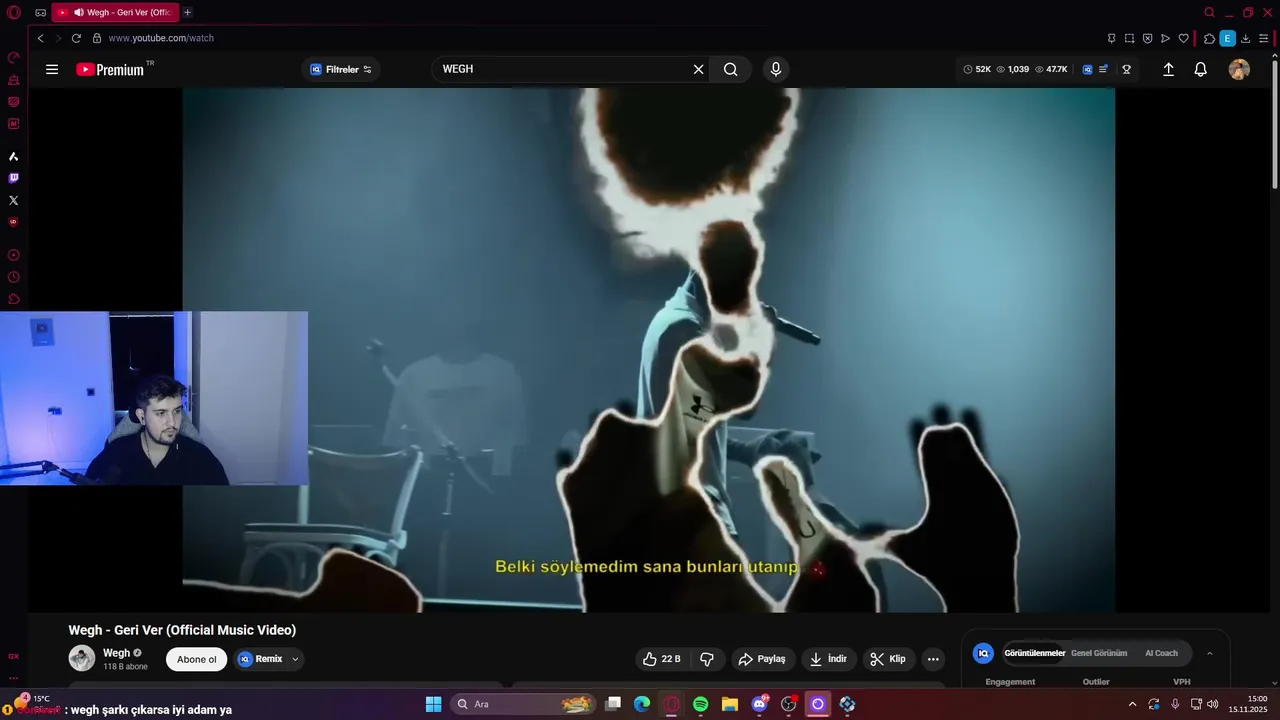Image resolution: width=1280 pixels, height=720 pixels.
Task: Share the video using Paylaş
Action: (762, 659)
